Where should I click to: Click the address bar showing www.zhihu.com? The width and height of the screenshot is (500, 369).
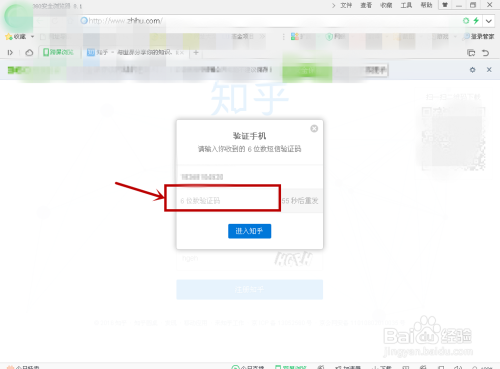[267, 21]
